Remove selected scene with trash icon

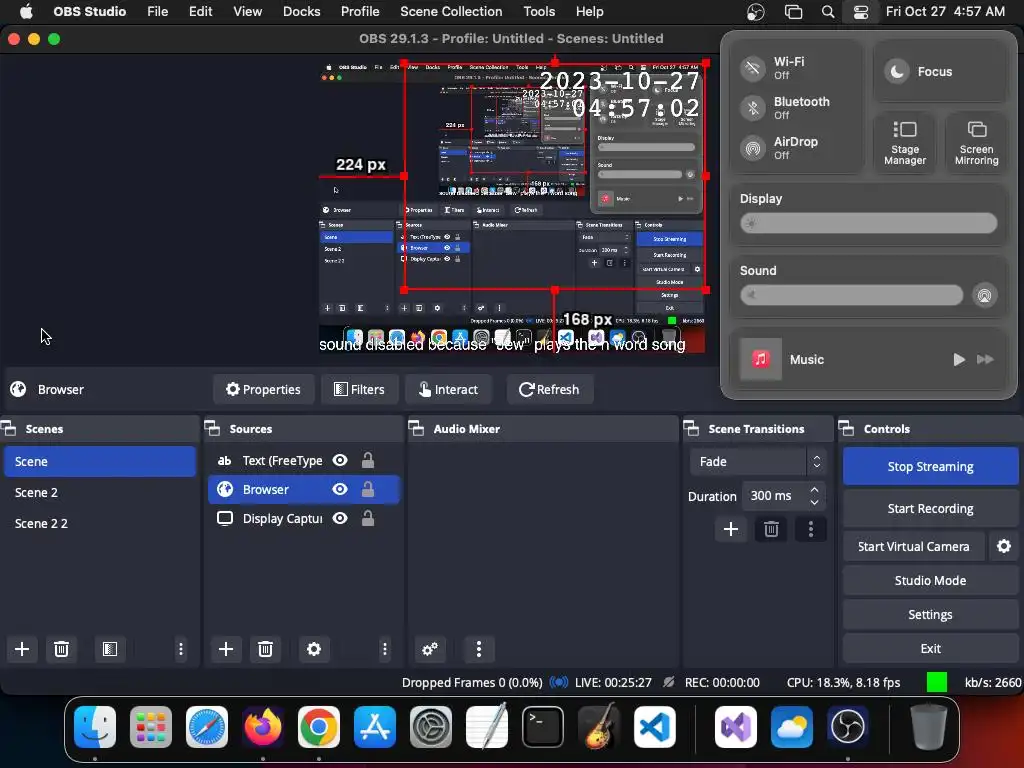(x=61, y=649)
